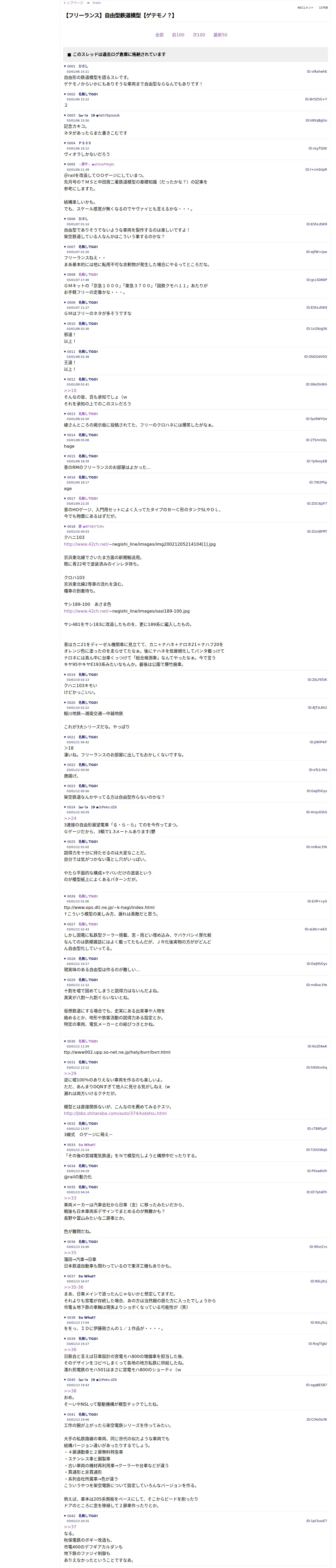The height and width of the screenshot is (1568, 336).
Task: Collapse post 0031 triangle
Action: (x=65, y=1062)
